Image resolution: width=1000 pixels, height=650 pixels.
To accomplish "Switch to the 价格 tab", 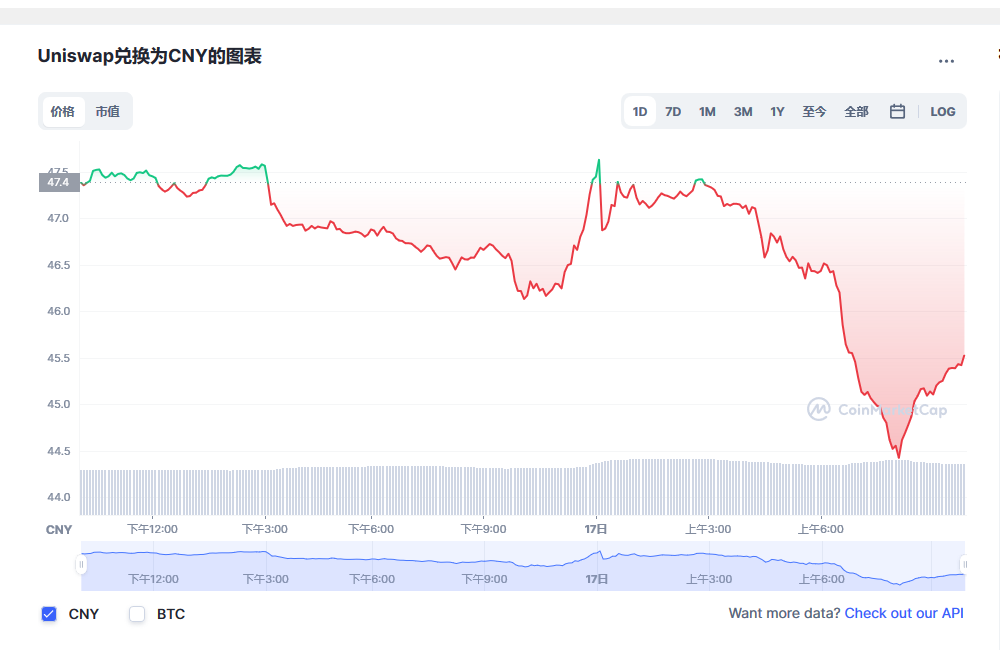I will coord(62,112).
